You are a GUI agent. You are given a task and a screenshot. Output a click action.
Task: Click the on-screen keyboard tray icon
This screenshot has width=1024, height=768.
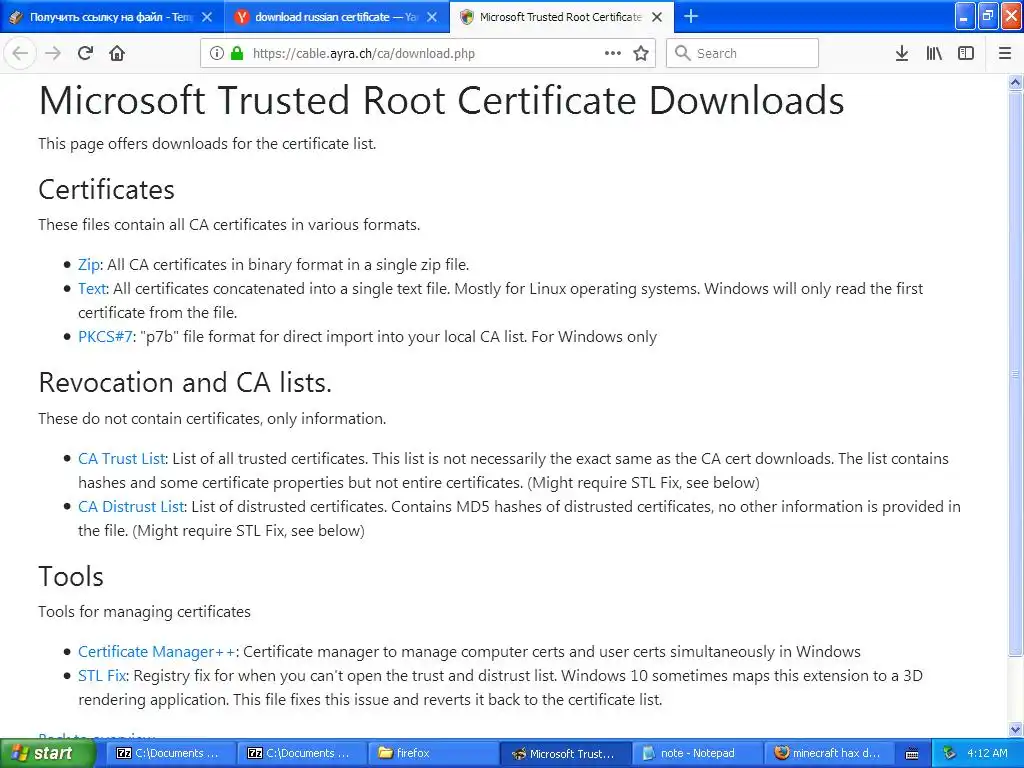pos(912,754)
